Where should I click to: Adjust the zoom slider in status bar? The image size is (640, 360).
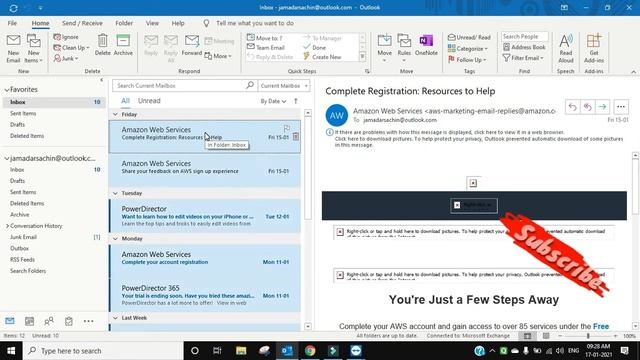(x=588, y=336)
